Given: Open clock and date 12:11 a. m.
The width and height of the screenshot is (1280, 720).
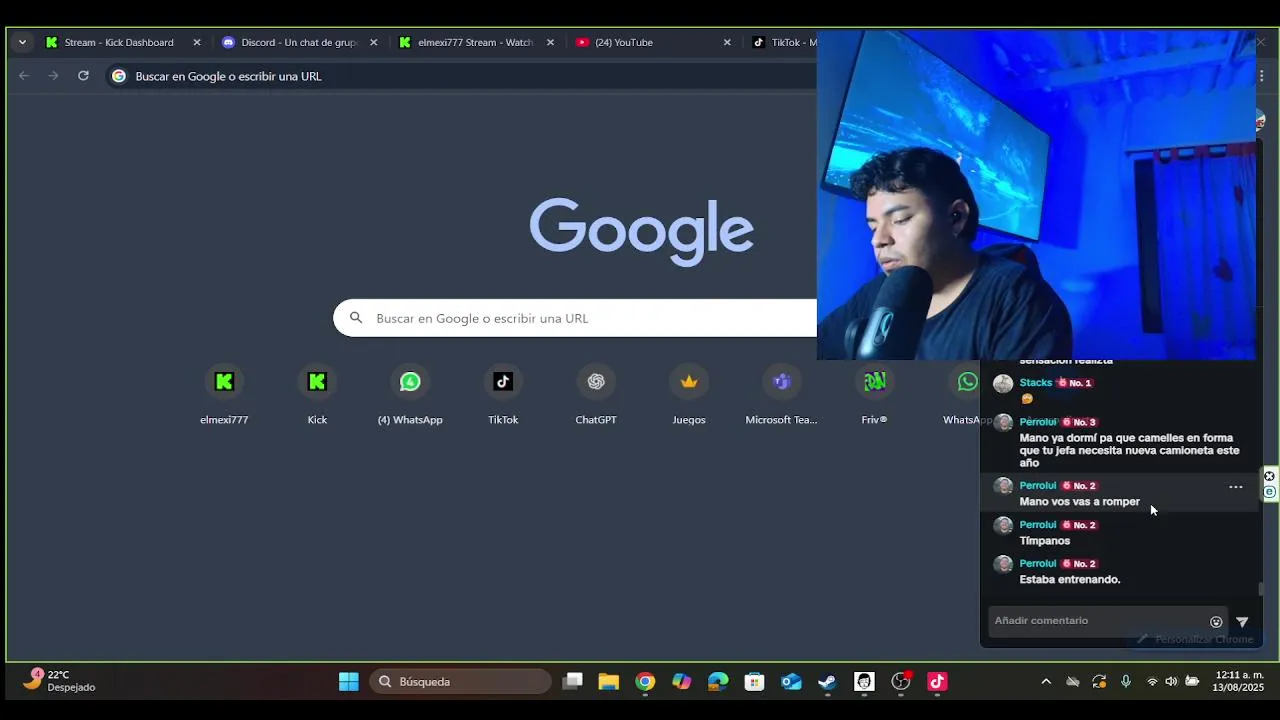Looking at the screenshot, I should (1238, 681).
